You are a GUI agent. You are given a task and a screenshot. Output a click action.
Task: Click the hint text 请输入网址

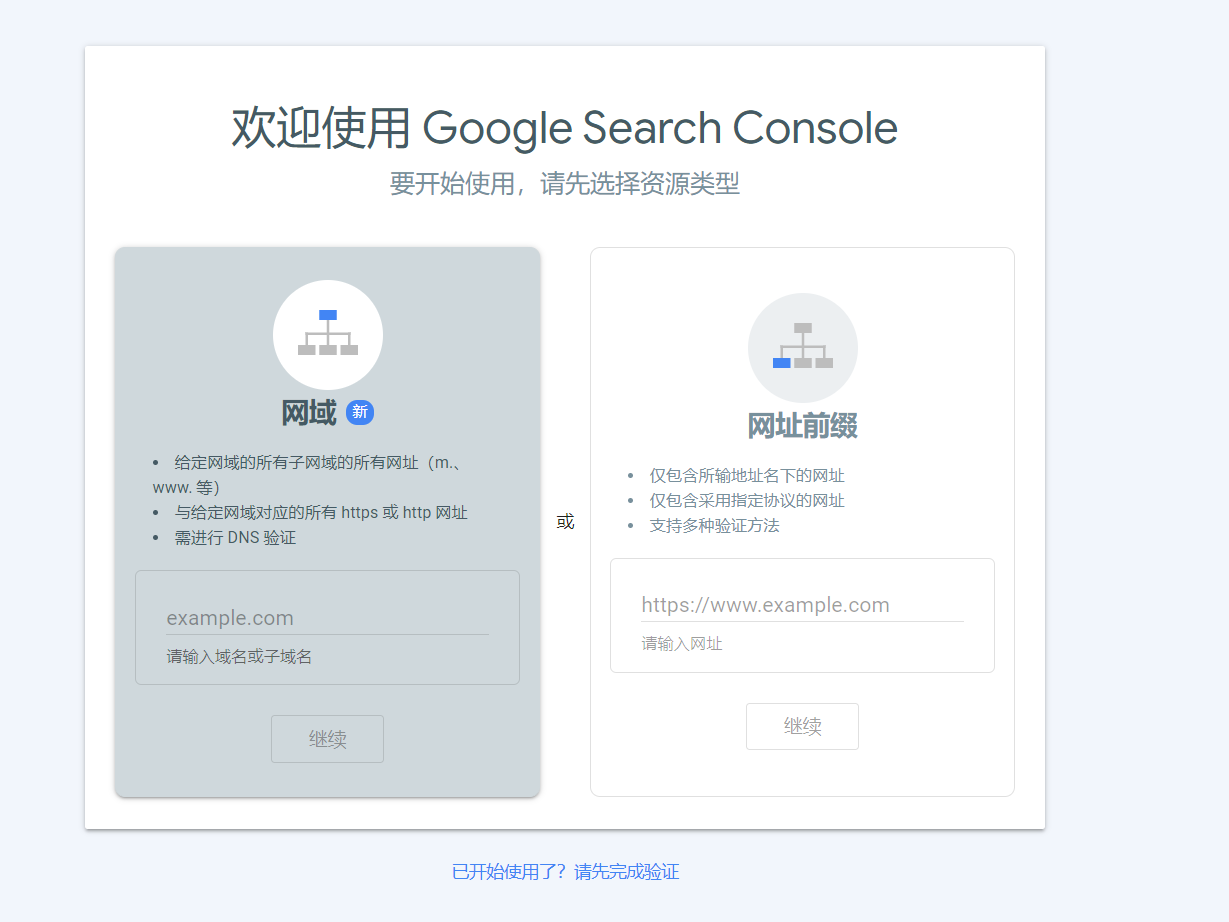pyautogui.click(x=682, y=644)
